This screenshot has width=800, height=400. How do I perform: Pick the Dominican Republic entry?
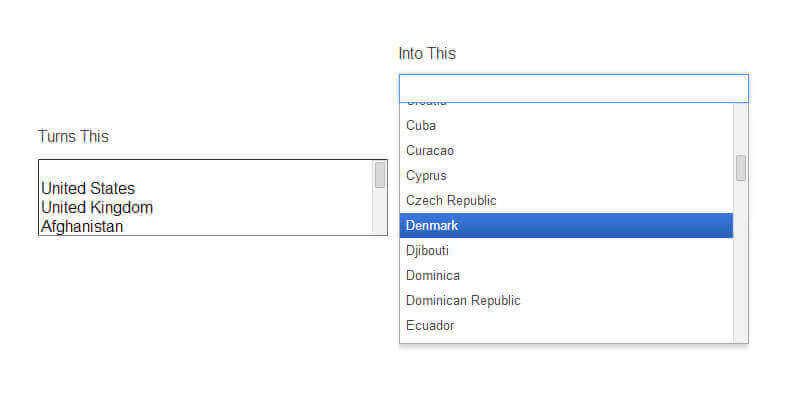pos(463,300)
